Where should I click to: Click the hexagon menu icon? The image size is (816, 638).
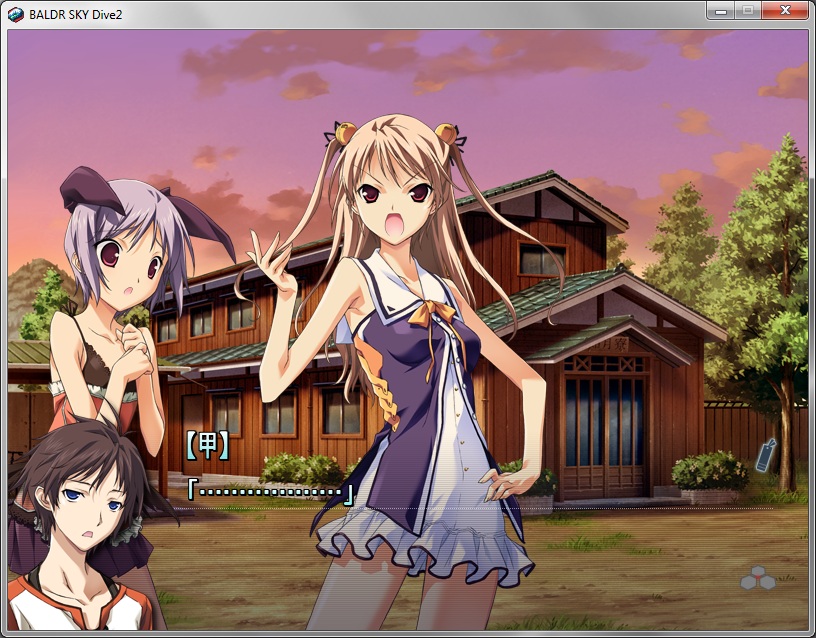[758, 578]
